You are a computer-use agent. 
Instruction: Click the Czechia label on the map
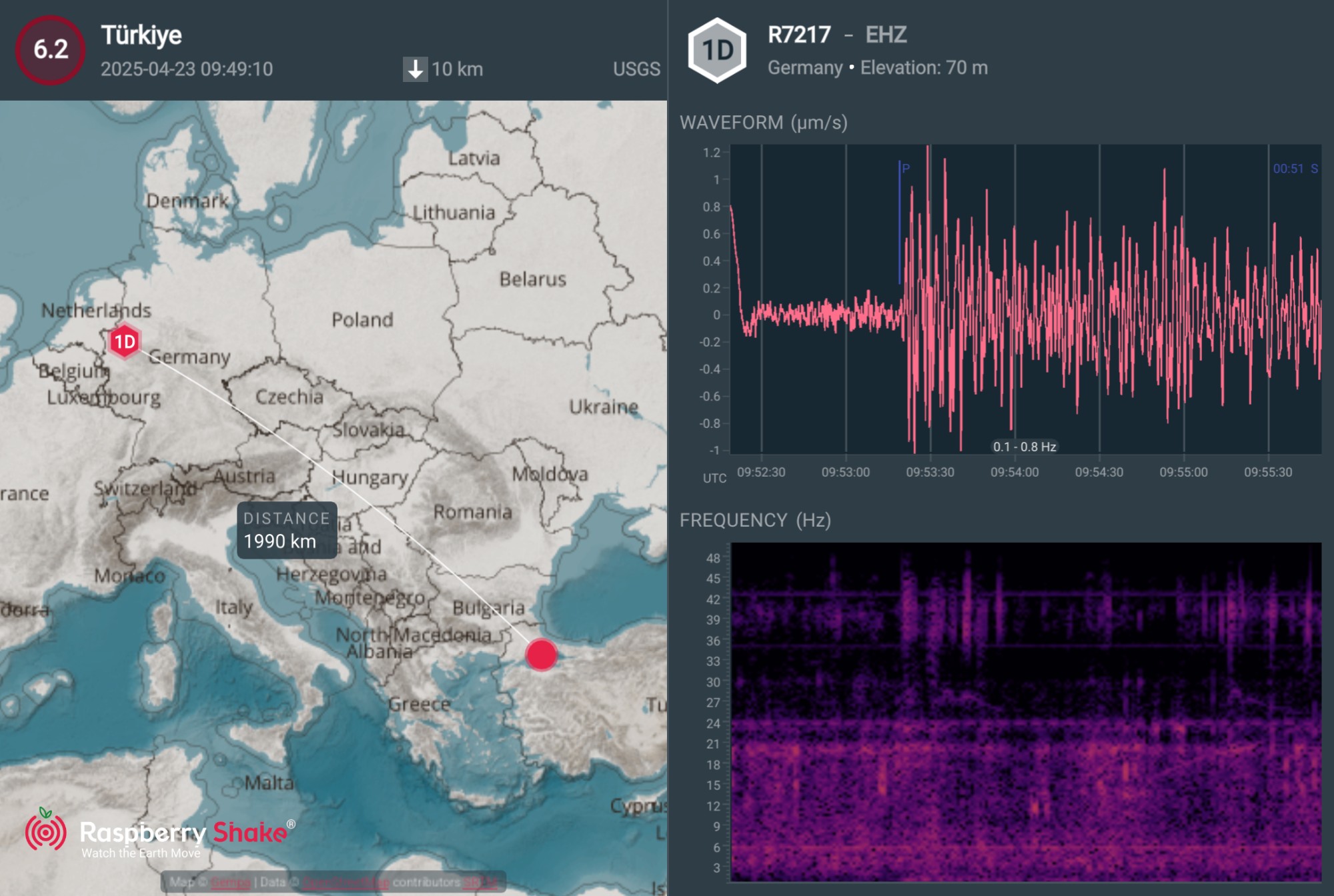coord(289,397)
